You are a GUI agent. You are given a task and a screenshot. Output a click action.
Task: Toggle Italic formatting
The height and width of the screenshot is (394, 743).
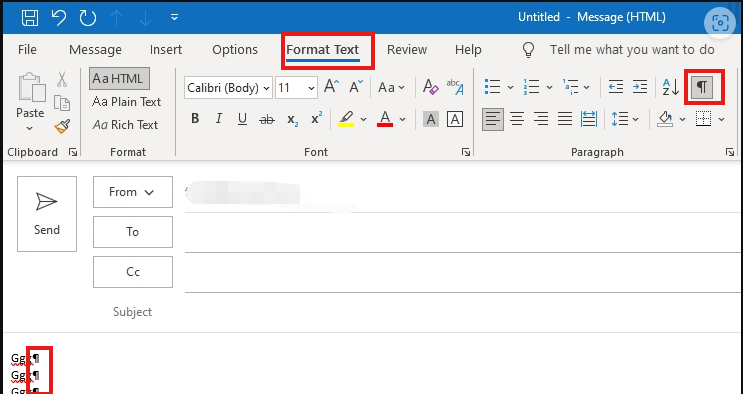[x=218, y=119]
